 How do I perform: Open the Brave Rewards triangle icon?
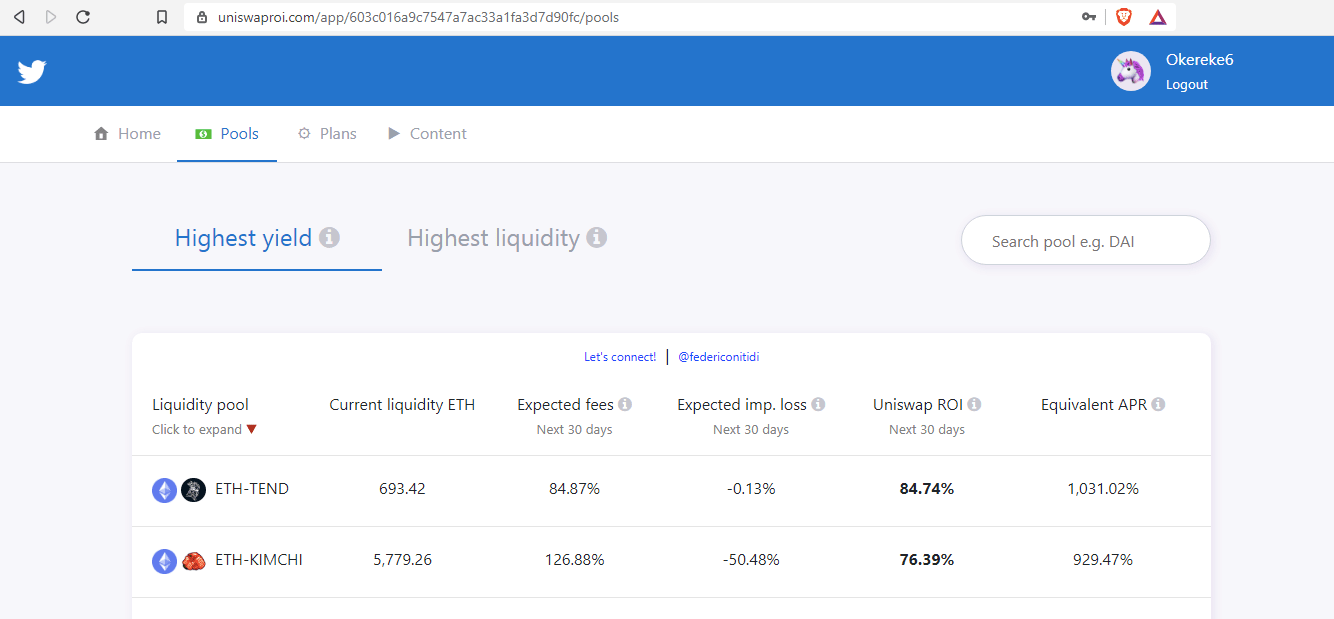tap(1158, 17)
